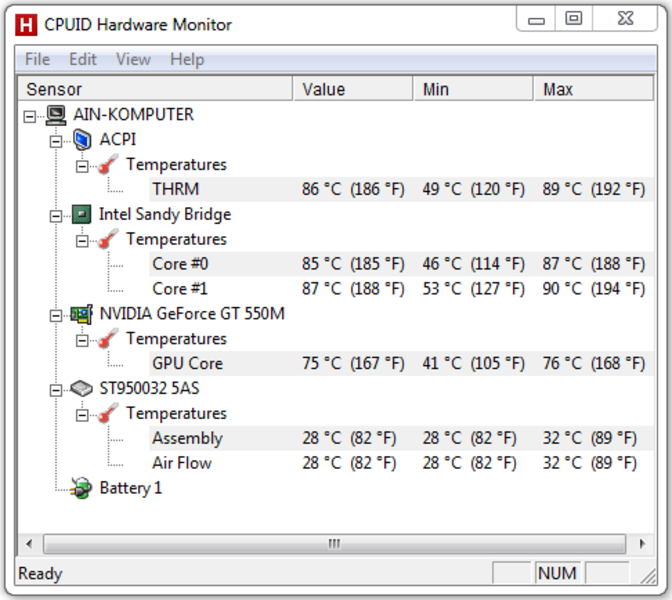
Task: Click thermometer icon under Intel Sandy Bridge
Action: (x=108, y=239)
